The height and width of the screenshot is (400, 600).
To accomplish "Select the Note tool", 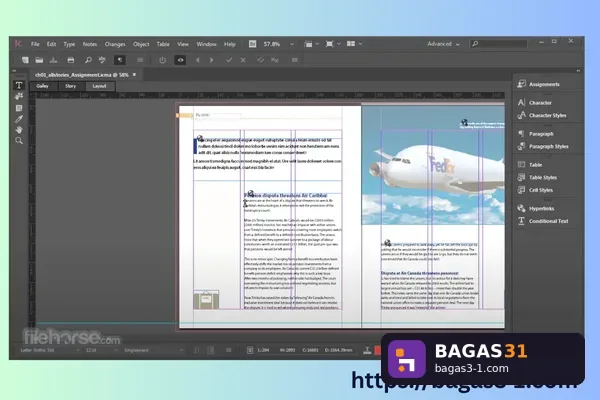I will click(19, 108).
